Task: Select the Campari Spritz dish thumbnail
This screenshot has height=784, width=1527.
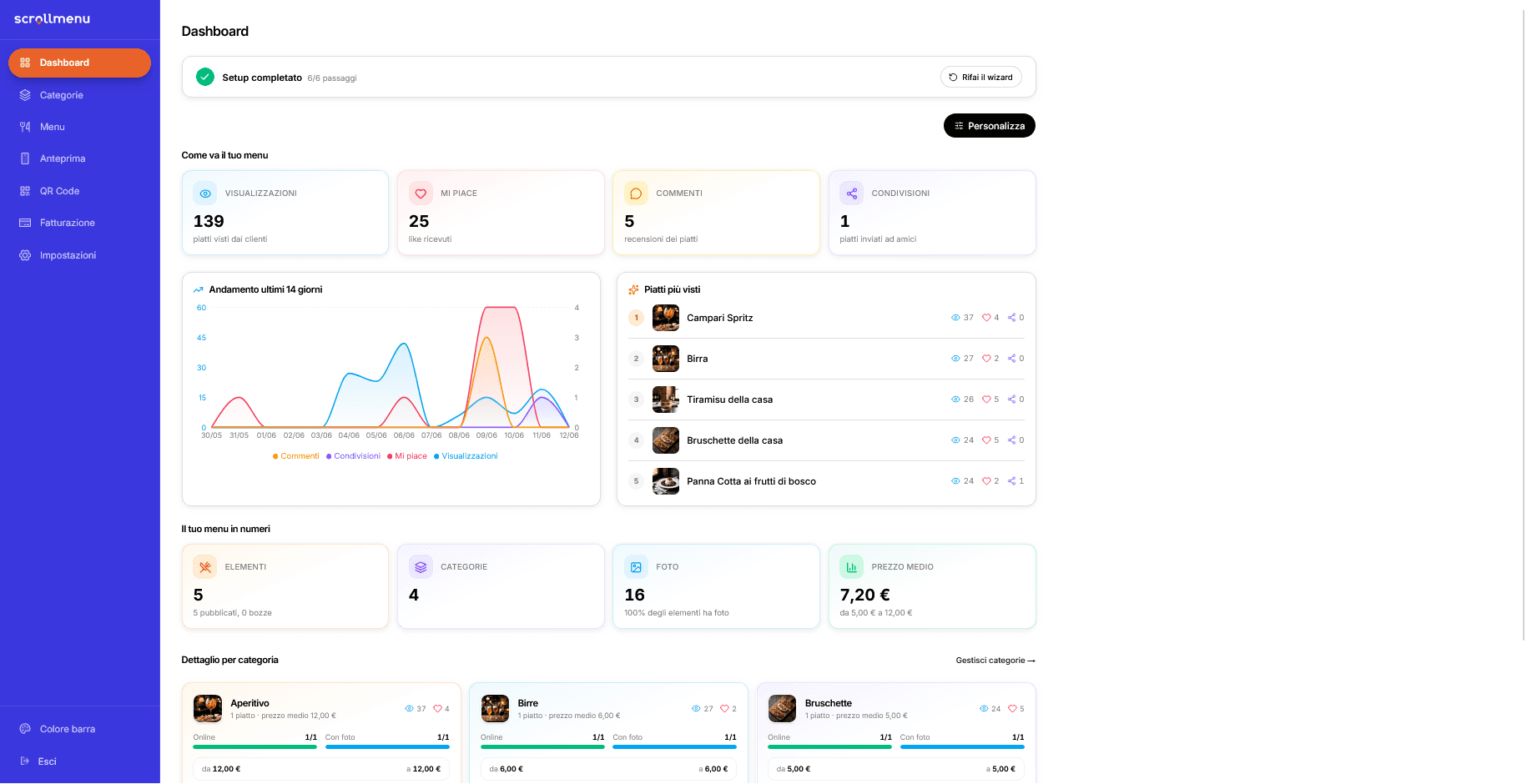Action: (666, 318)
